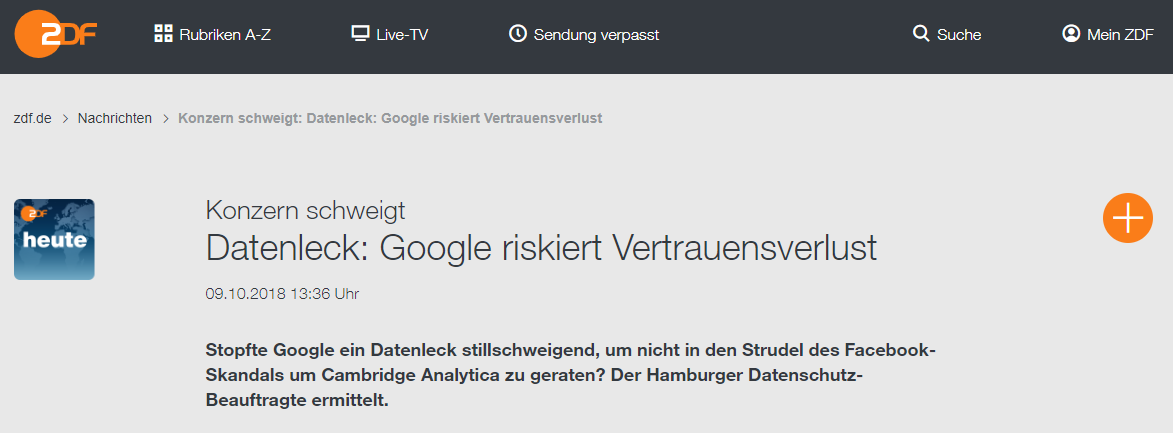The height and width of the screenshot is (433, 1173).
Task: Open the Rubriken A-Z menu label
Action: click(x=225, y=34)
